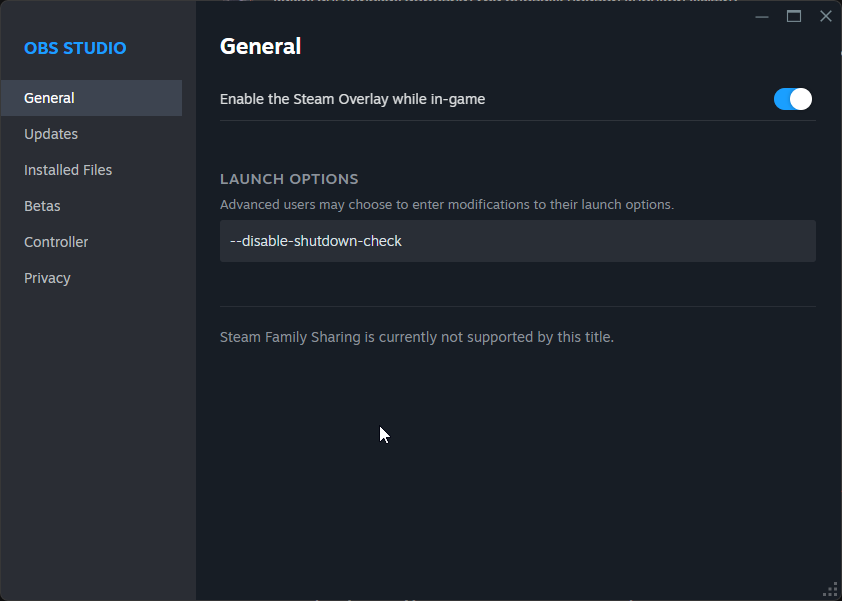
Task: Maximize the properties window
Action: pyautogui.click(x=794, y=16)
